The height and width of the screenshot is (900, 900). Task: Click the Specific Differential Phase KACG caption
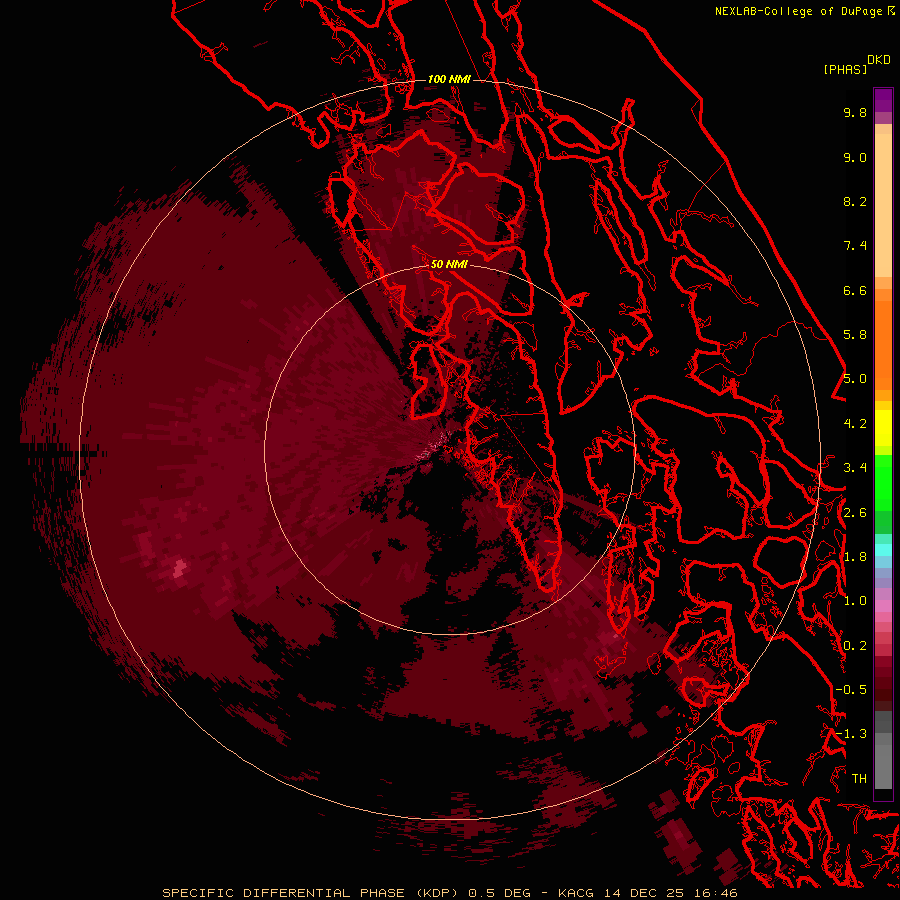(x=449, y=893)
